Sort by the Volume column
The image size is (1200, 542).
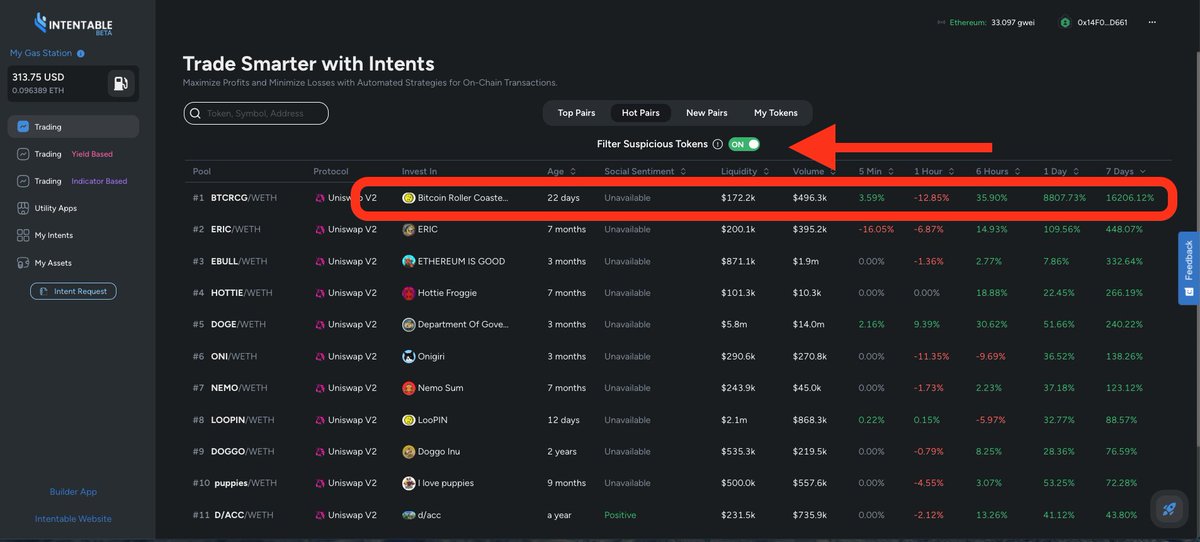pyautogui.click(x=812, y=172)
